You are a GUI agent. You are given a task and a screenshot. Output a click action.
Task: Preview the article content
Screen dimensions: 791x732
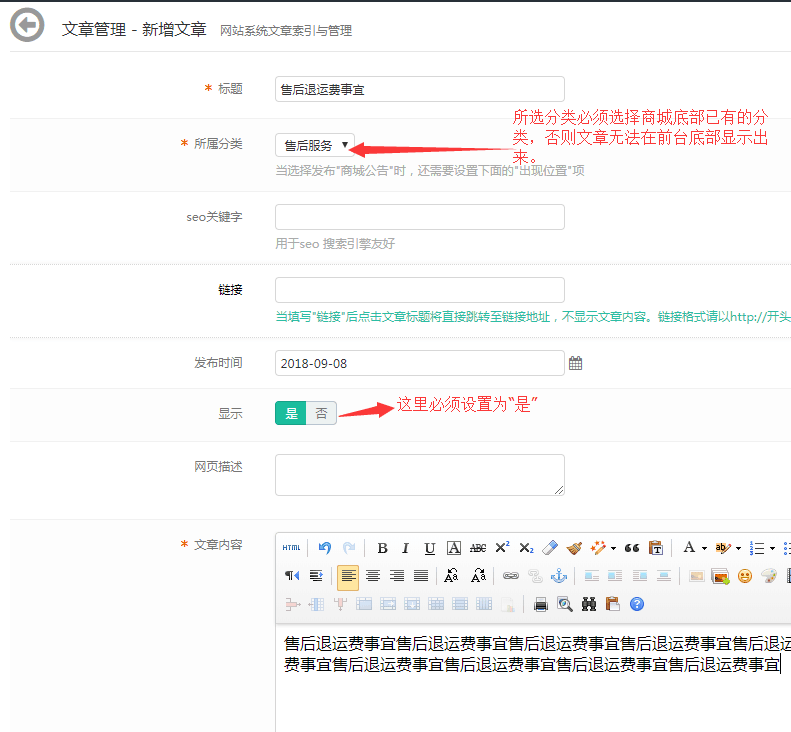pyautogui.click(x=564, y=604)
